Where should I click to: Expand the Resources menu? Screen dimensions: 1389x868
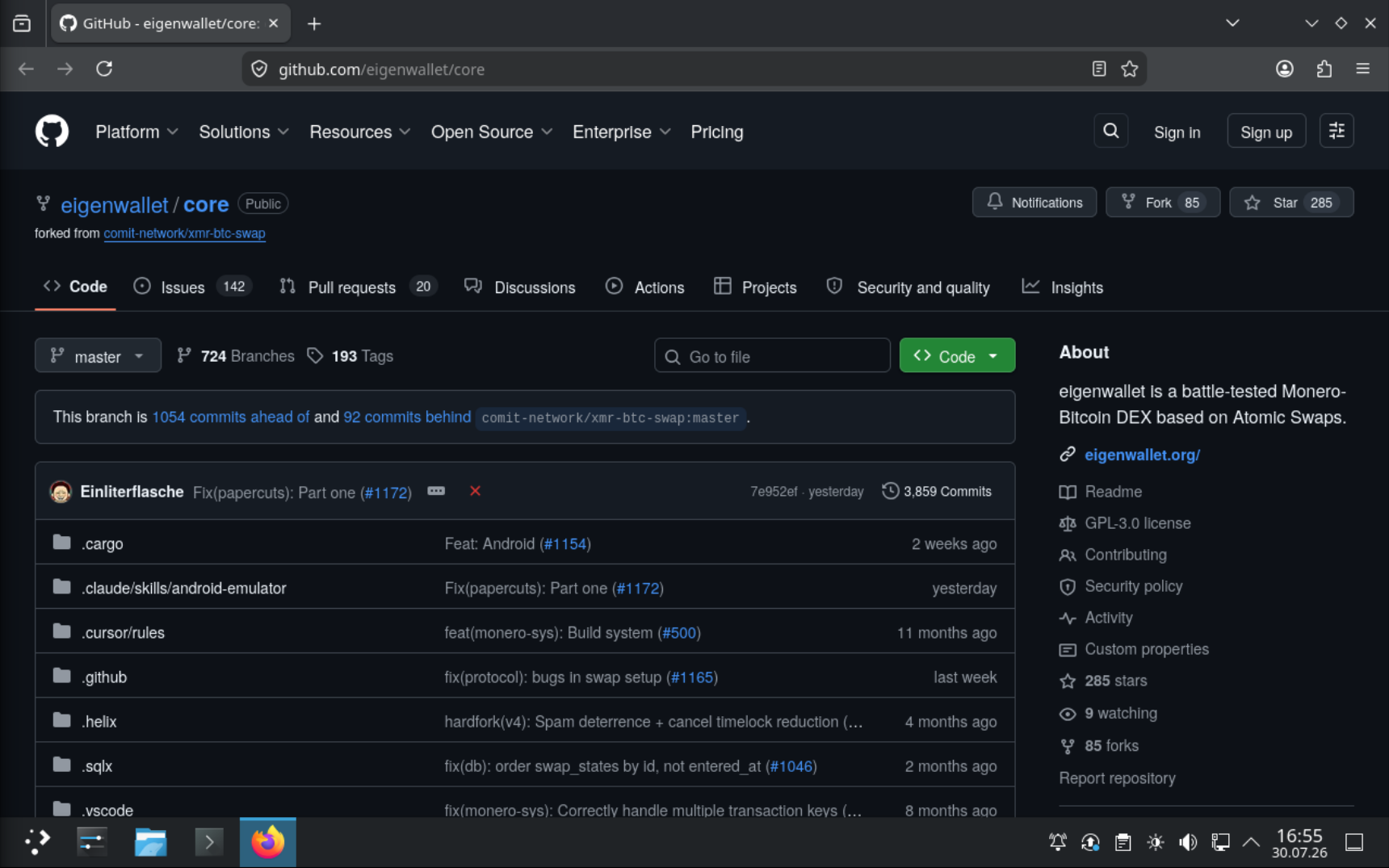click(360, 132)
